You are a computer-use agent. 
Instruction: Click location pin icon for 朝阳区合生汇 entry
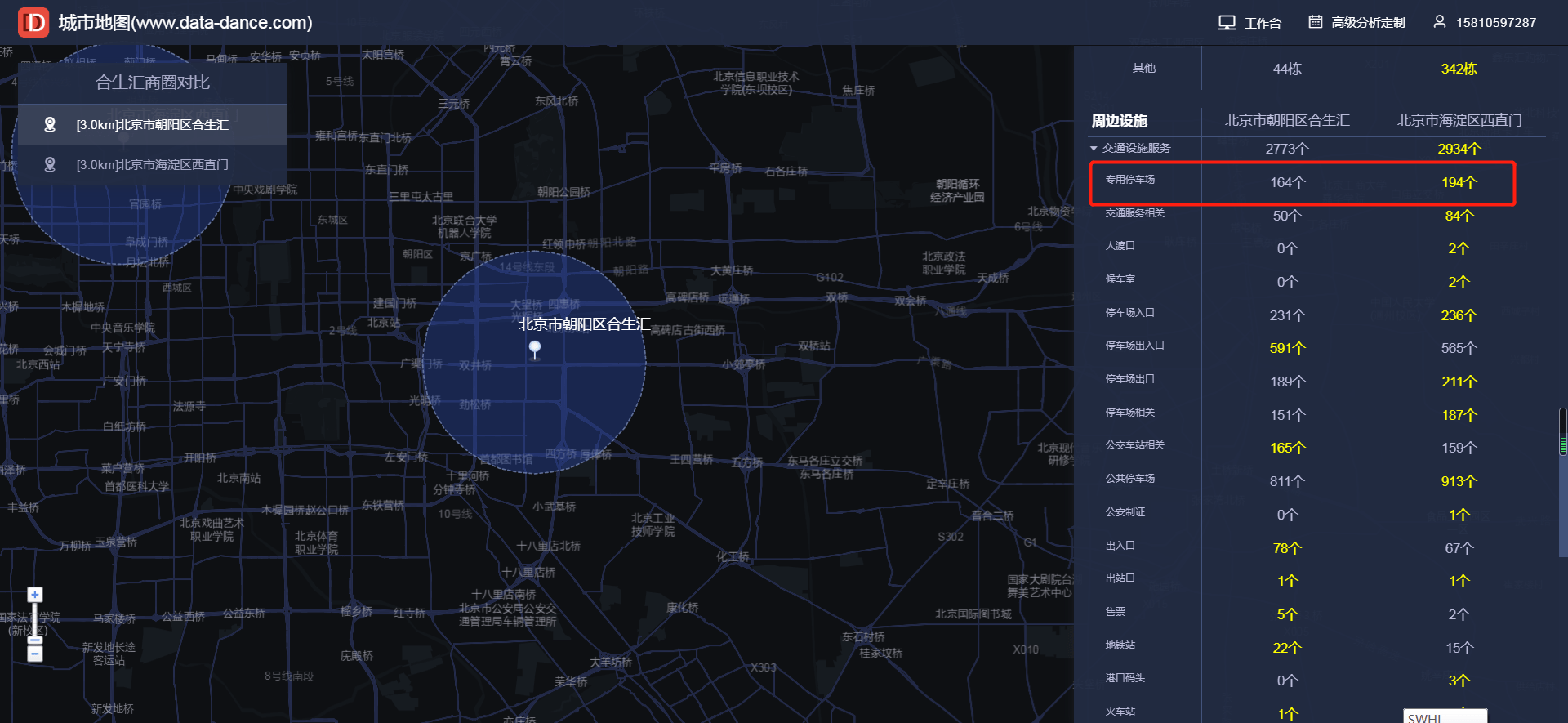(50, 124)
